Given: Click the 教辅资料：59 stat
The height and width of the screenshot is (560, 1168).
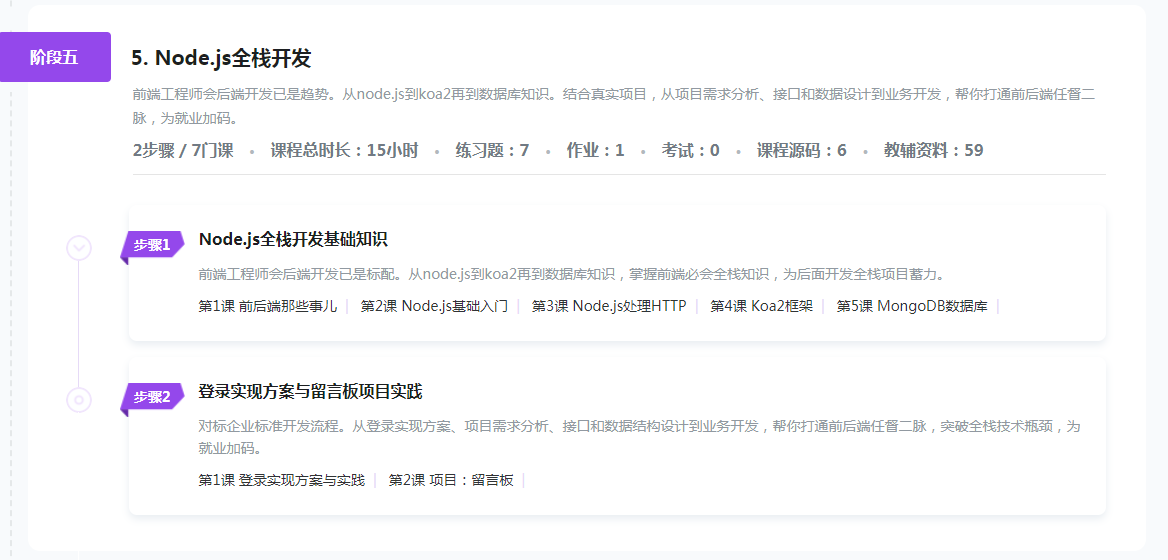Looking at the screenshot, I should [933, 150].
